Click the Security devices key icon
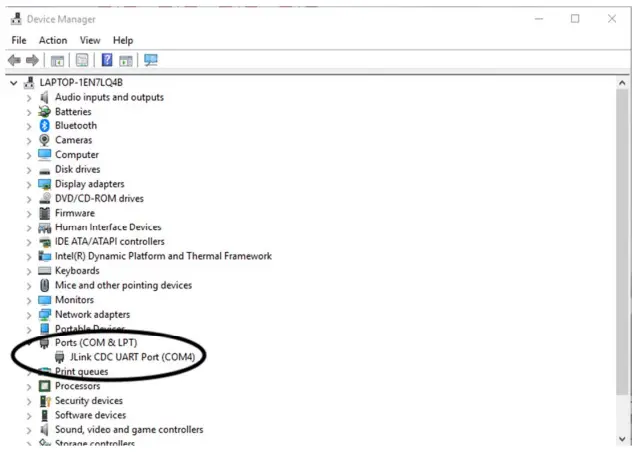 click(x=45, y=401)
